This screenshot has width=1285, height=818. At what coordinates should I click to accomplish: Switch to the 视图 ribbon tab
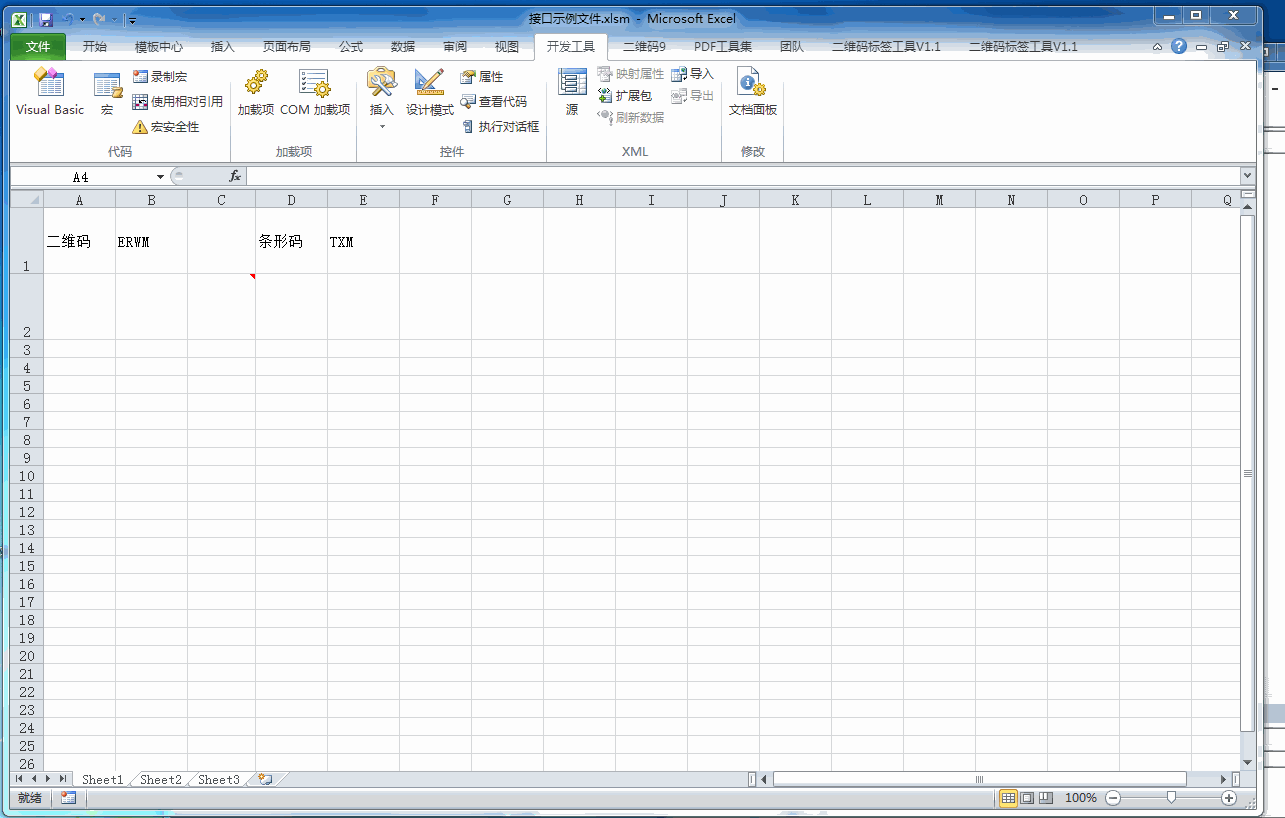click(507, 46)
